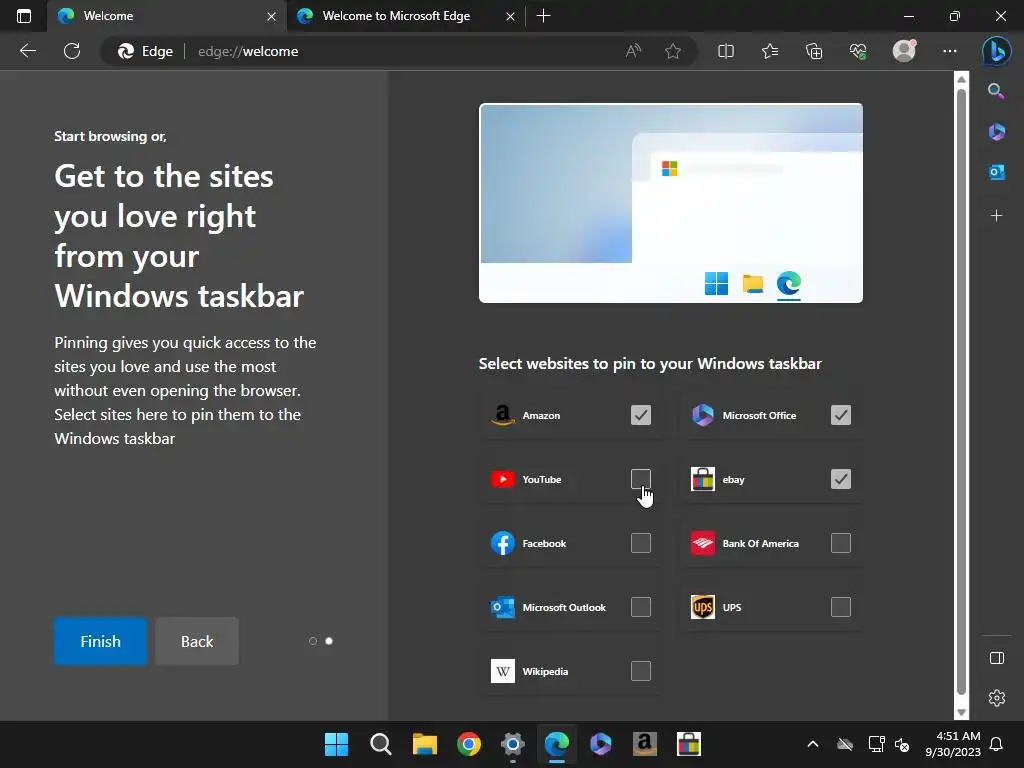The image size is (1024, 768).
Task: Uncheck the ebay pin checkbox
Action: (x=840, y=479)
